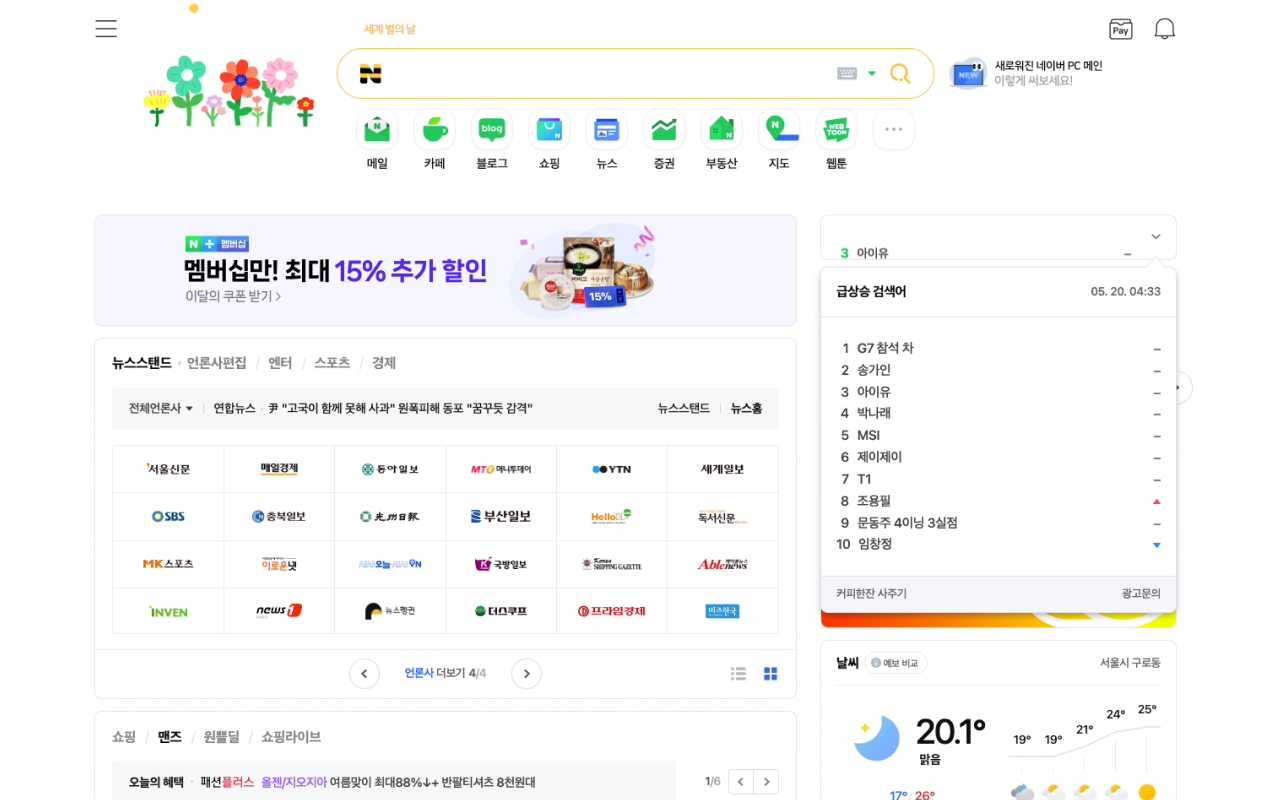Collapse the trending searches panel
1280x800 pixels.
(x=1155, y=236)
